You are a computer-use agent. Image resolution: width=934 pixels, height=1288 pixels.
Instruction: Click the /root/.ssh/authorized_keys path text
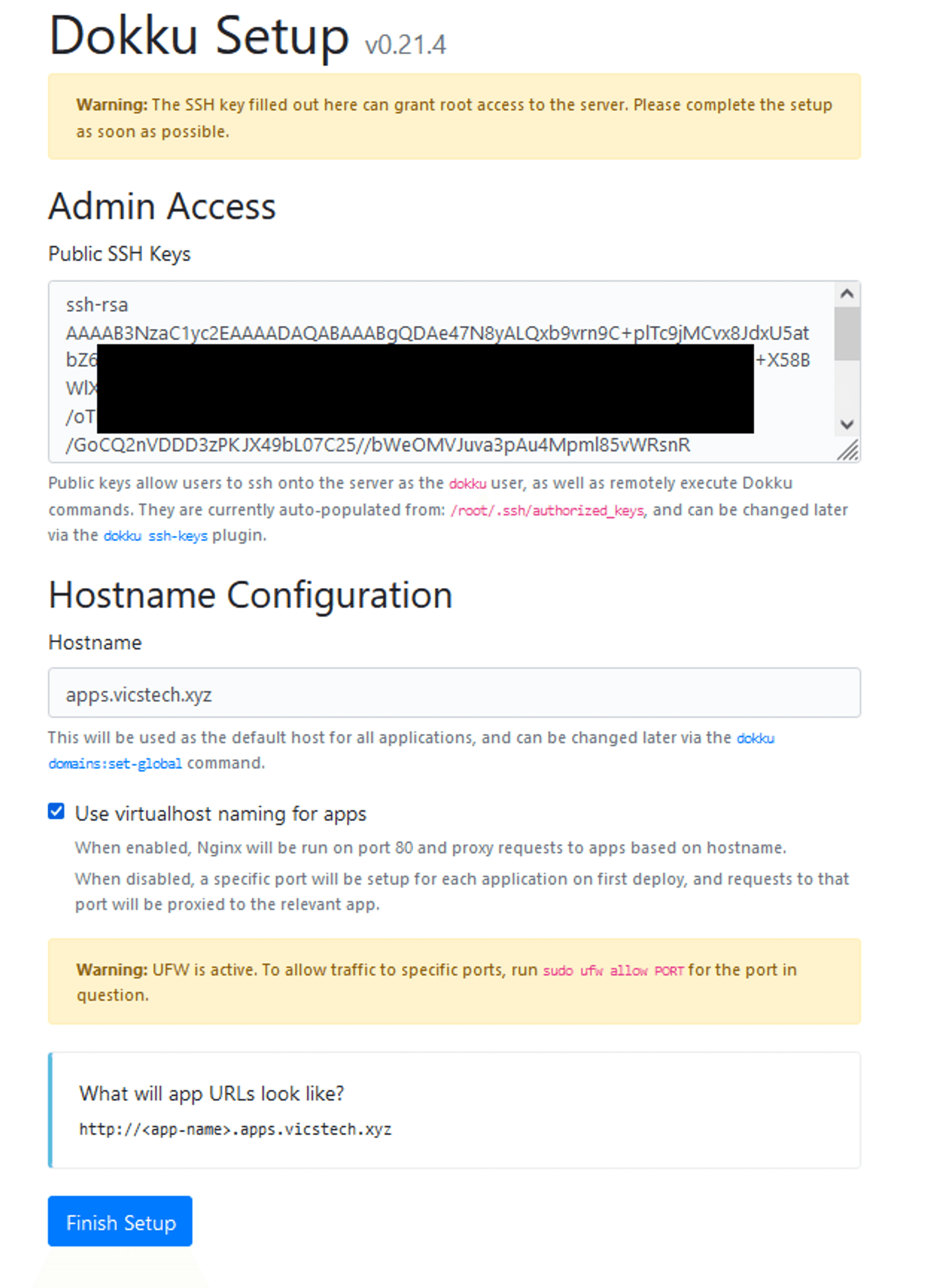[547, 511]
